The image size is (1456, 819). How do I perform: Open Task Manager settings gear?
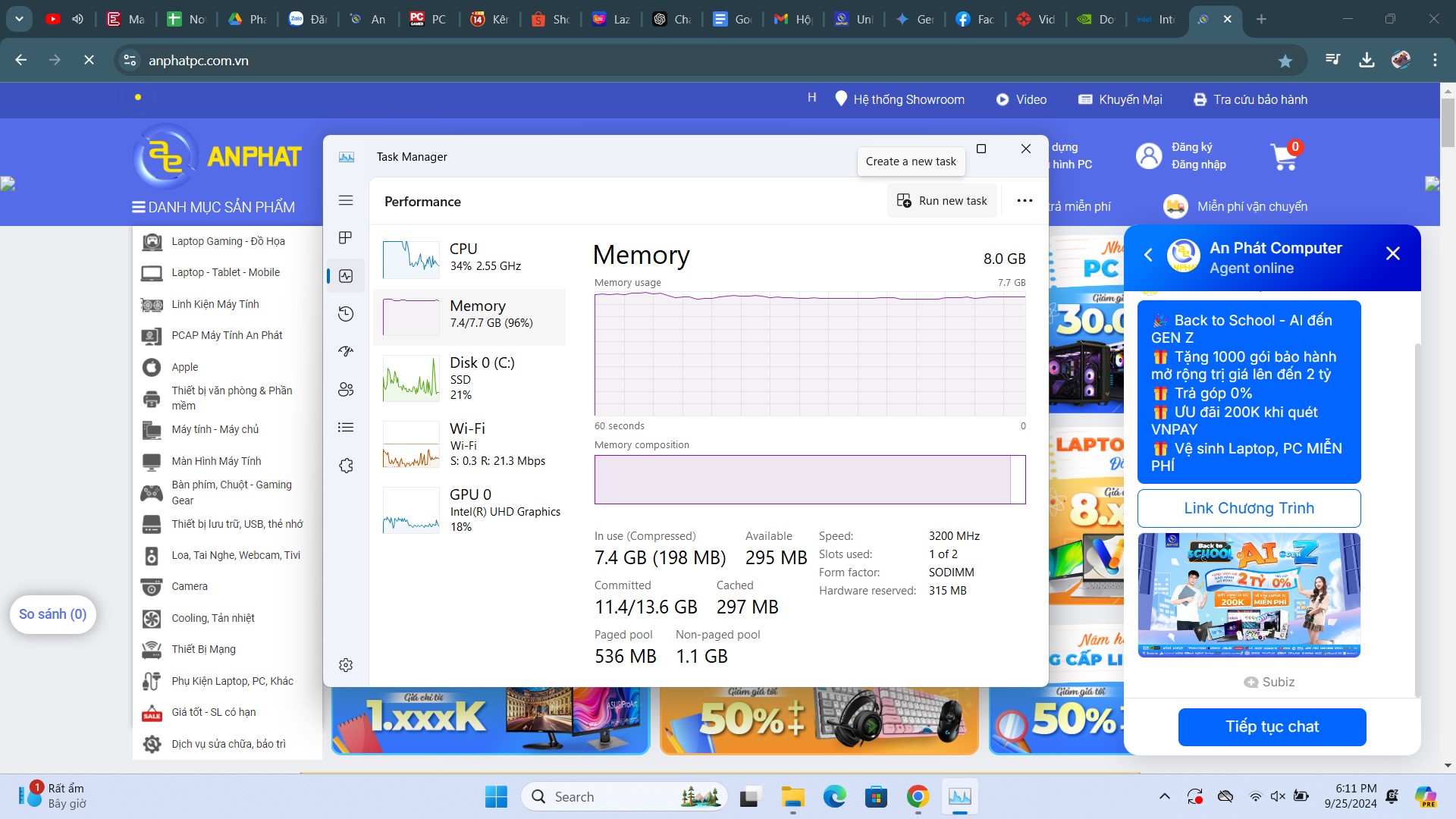point(346,665)
